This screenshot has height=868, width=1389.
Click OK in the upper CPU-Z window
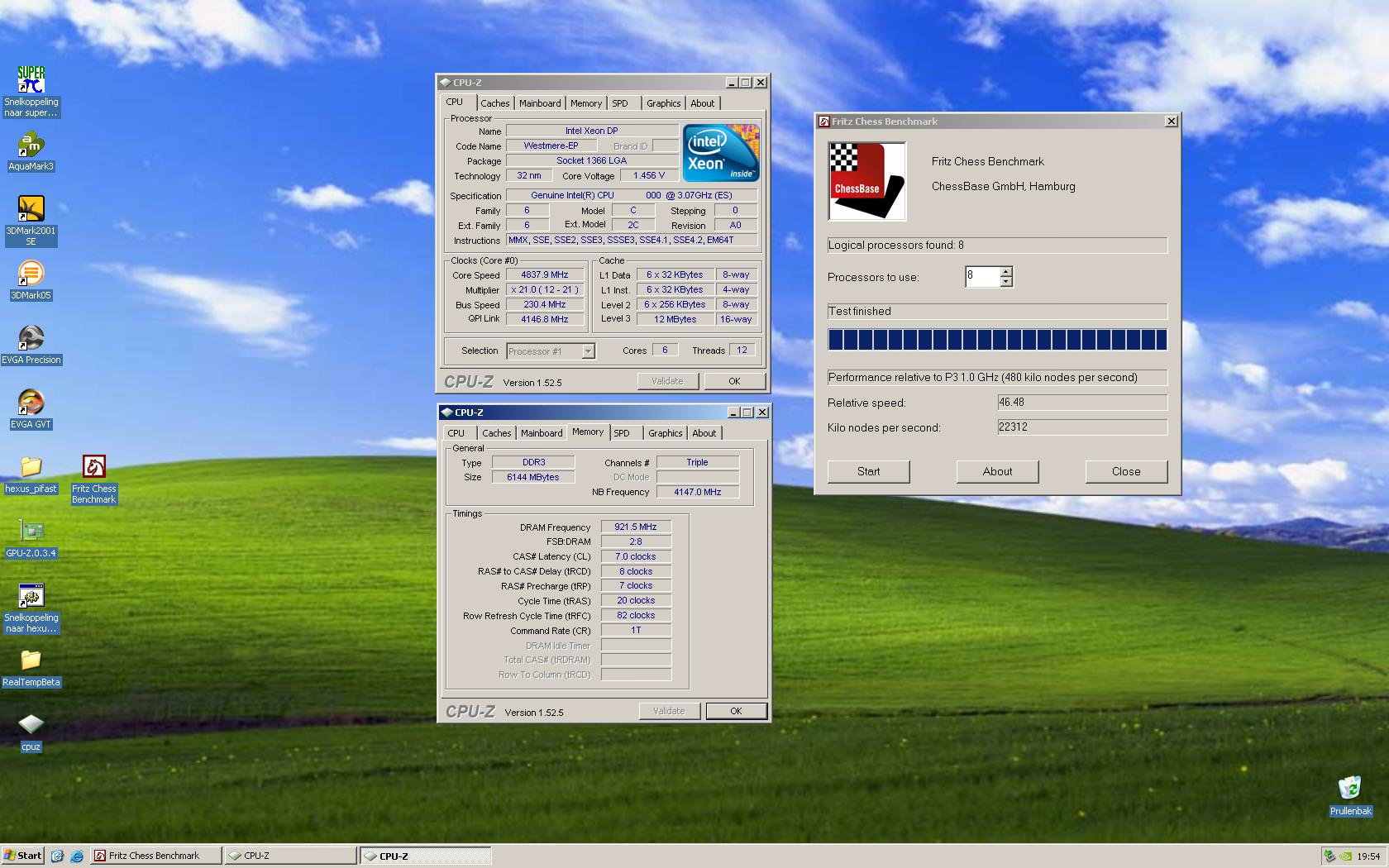pos(734,381)
